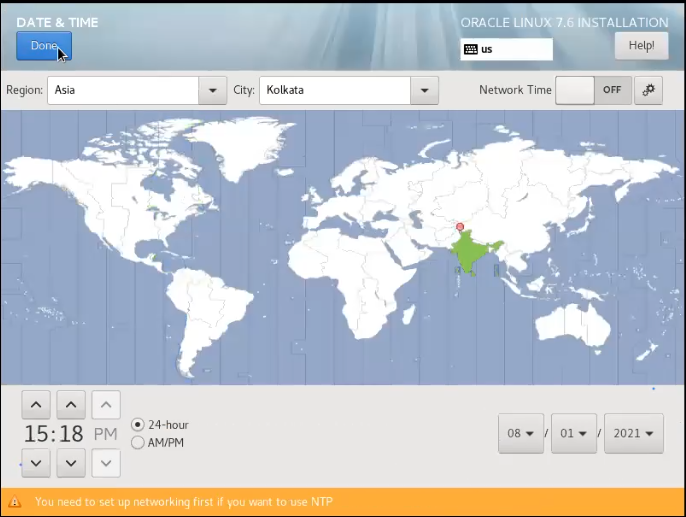Increase the minutes with up arrow
The image size is (686, 517).
click(x=71, y=405)
